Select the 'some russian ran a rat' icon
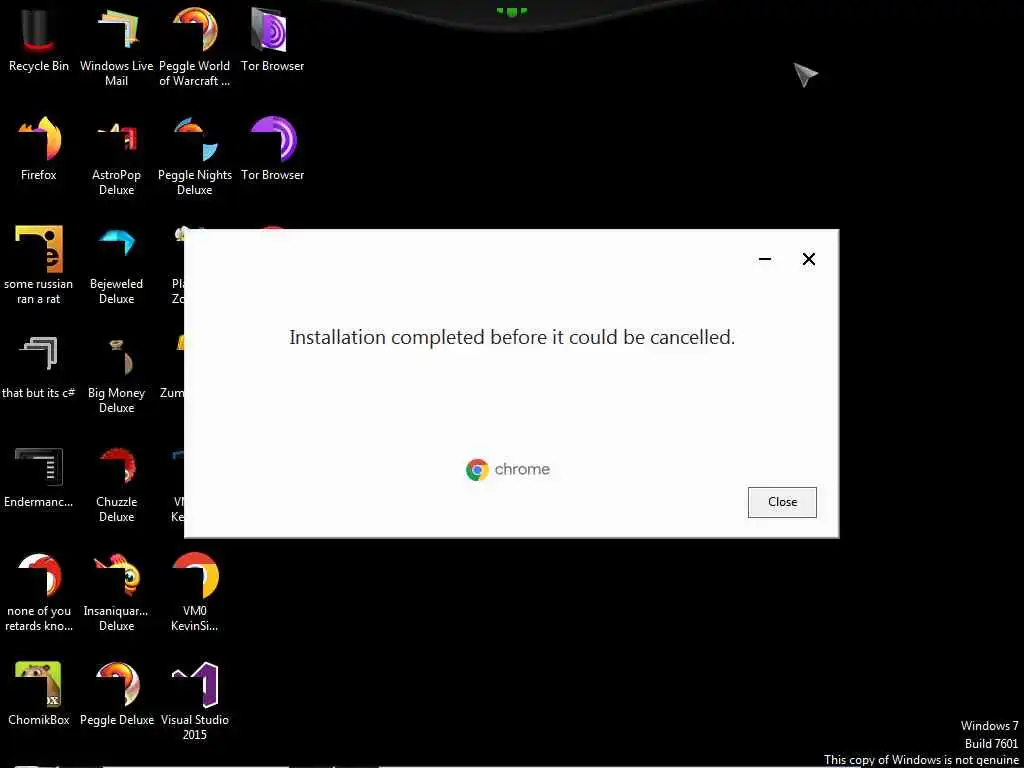This screenshot has width=1024, height=768. pos(39,264)
